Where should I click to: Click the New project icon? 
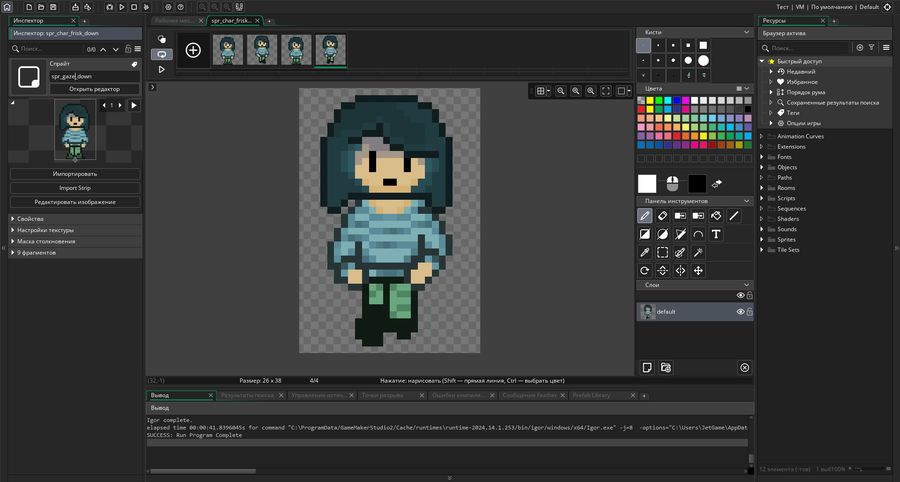point(29,7)
